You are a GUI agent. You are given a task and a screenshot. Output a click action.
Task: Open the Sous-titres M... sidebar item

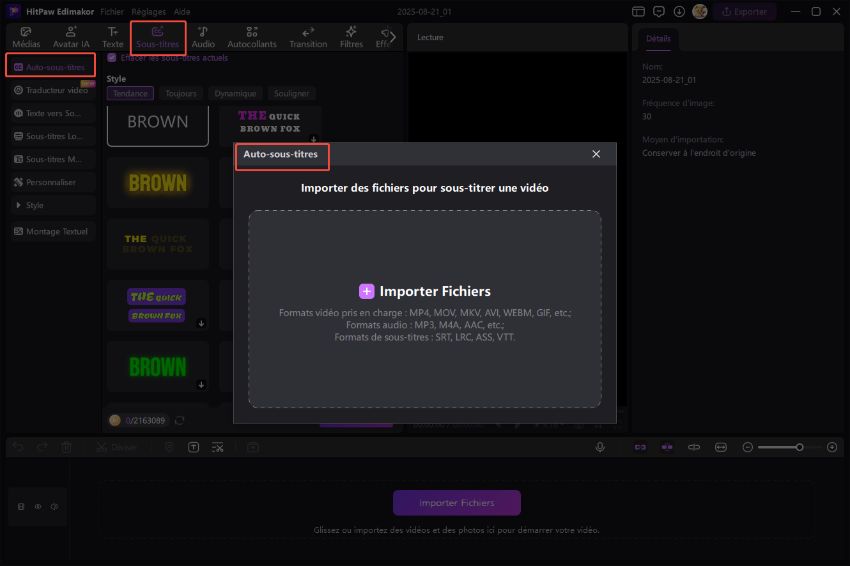click(x=53, y=159)
